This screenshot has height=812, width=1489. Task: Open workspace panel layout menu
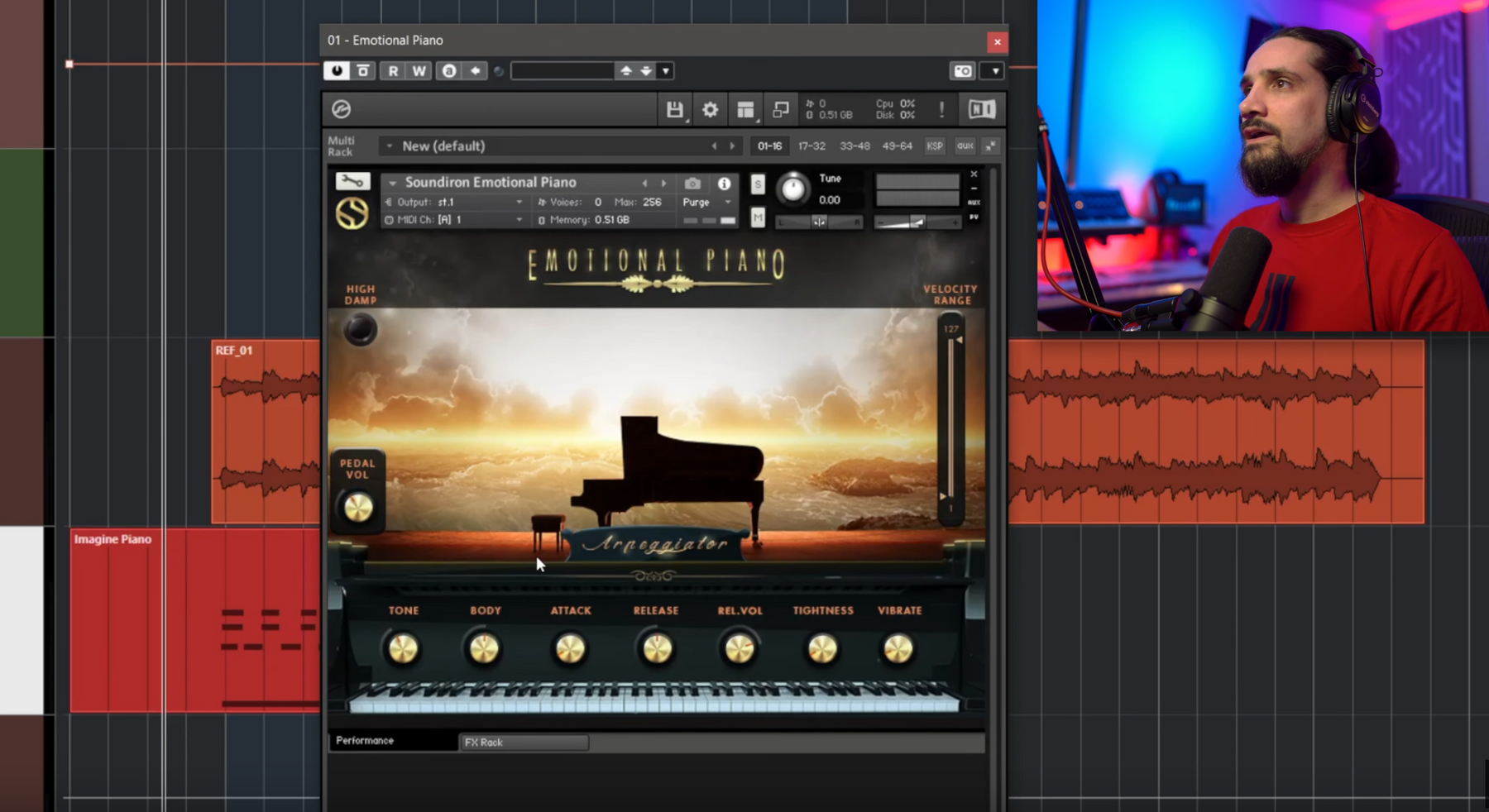(x=745, y=109)
